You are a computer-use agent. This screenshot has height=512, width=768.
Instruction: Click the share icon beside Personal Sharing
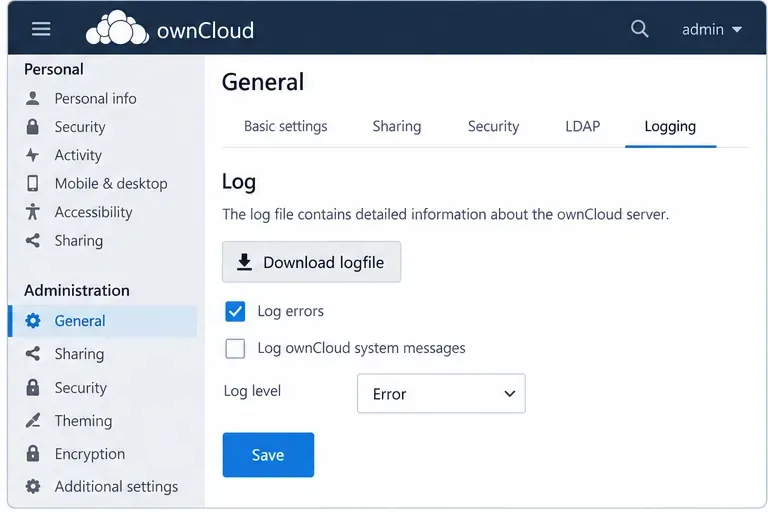(x=33, y=241)
